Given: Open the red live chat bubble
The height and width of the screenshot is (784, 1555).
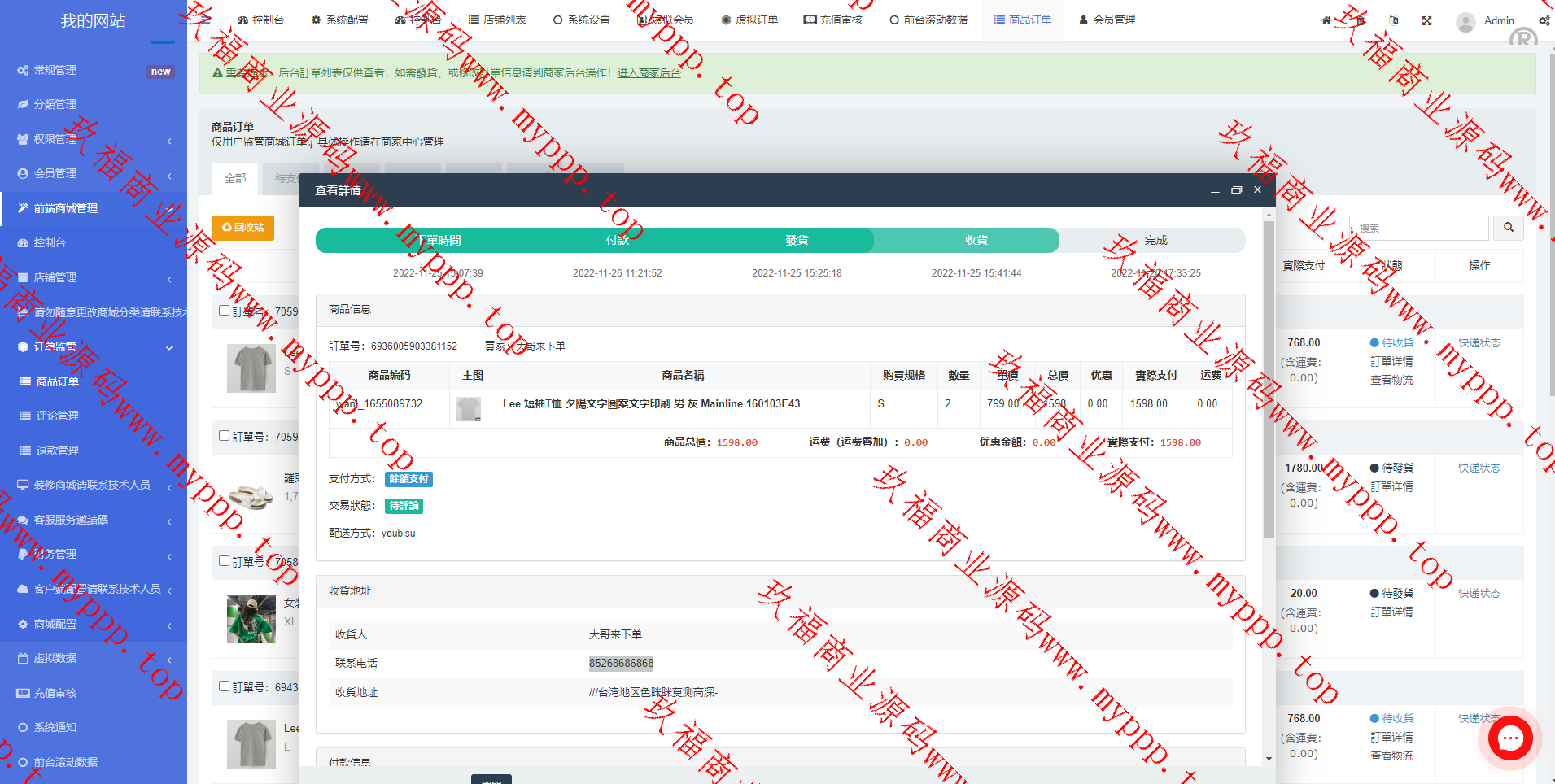Looking at the screenshot, I should tap(1510, 738).
